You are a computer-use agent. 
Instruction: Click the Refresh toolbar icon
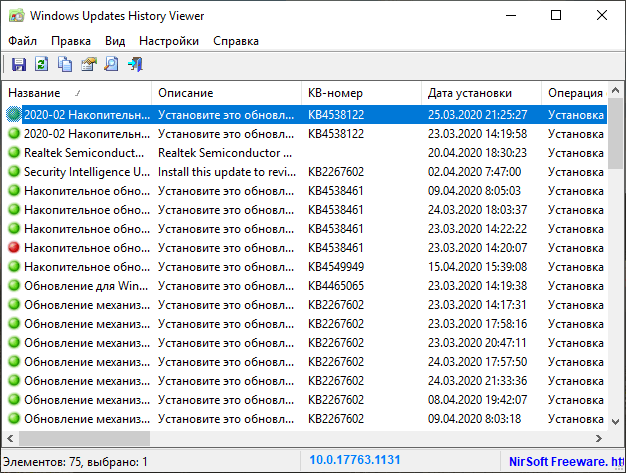point(42,64)
